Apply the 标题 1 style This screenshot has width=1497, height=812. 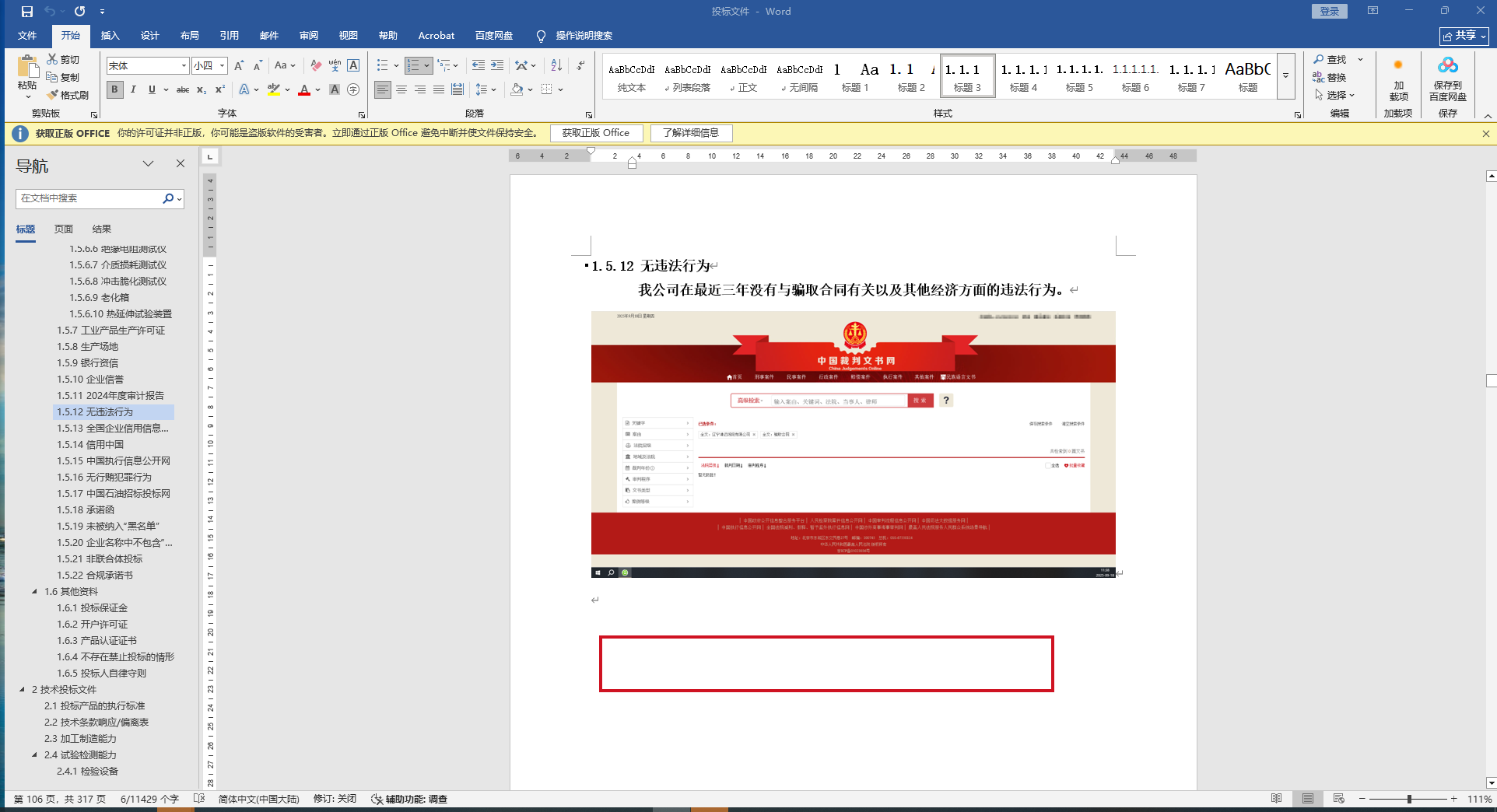(855, 76)
